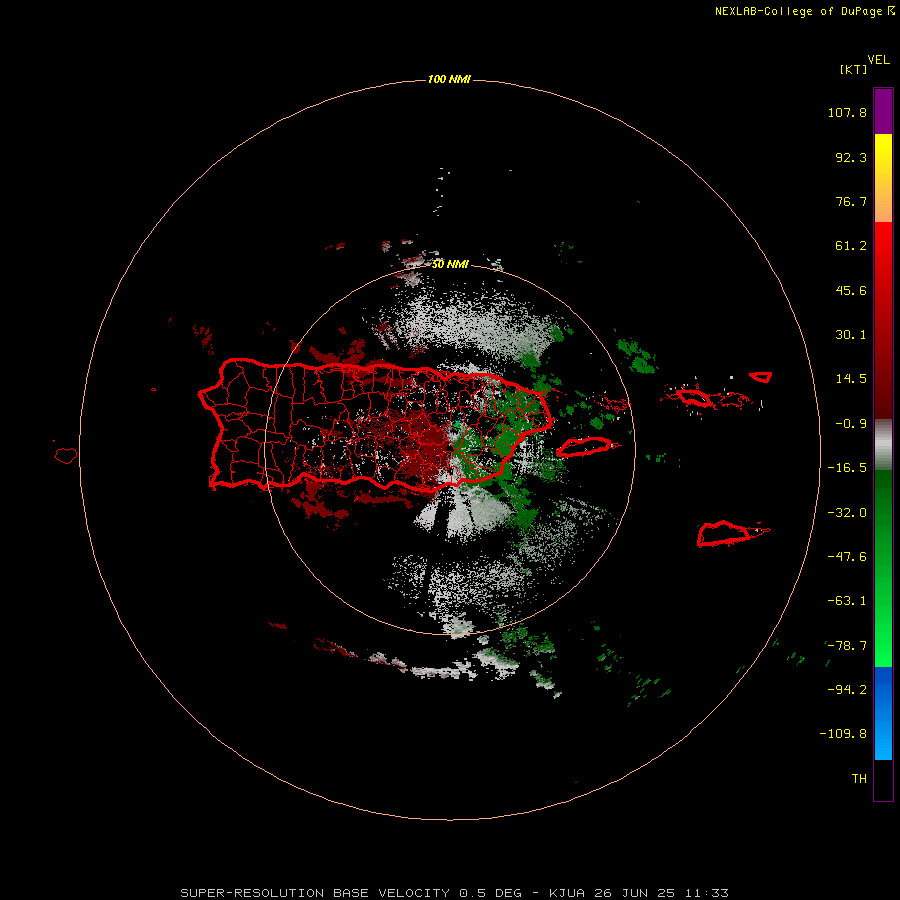Click the 76.7 scale value
Screen dimensions: 900x900
pos(851,201)
